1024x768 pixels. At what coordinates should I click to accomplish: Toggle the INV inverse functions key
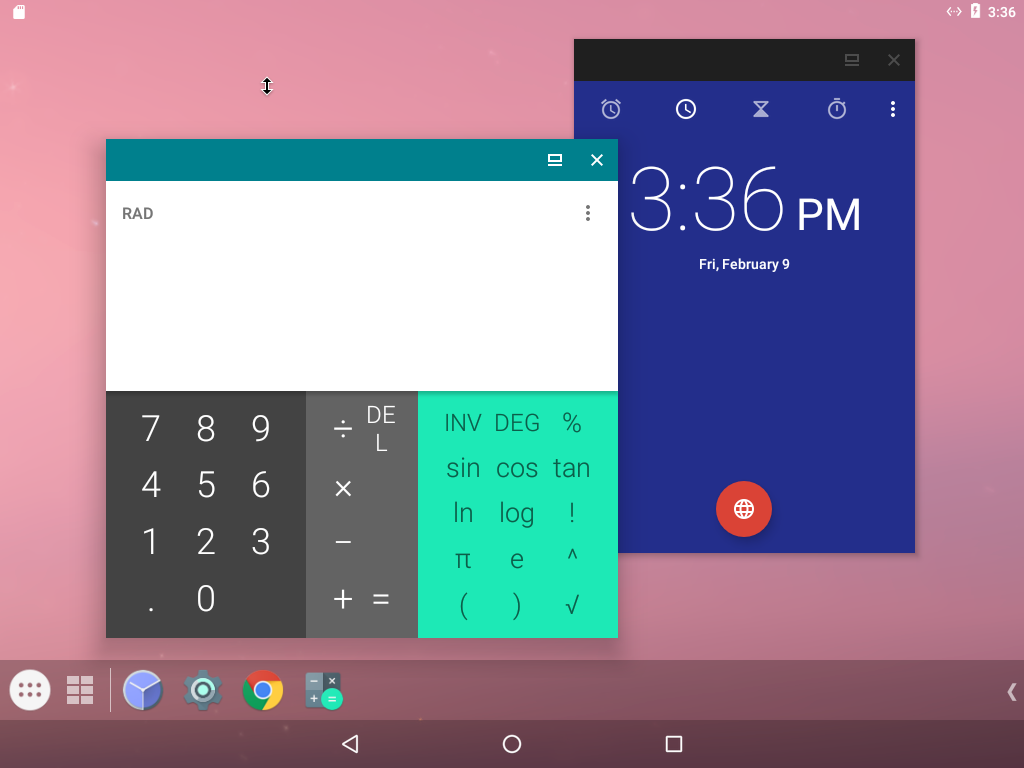coord(462,423)
